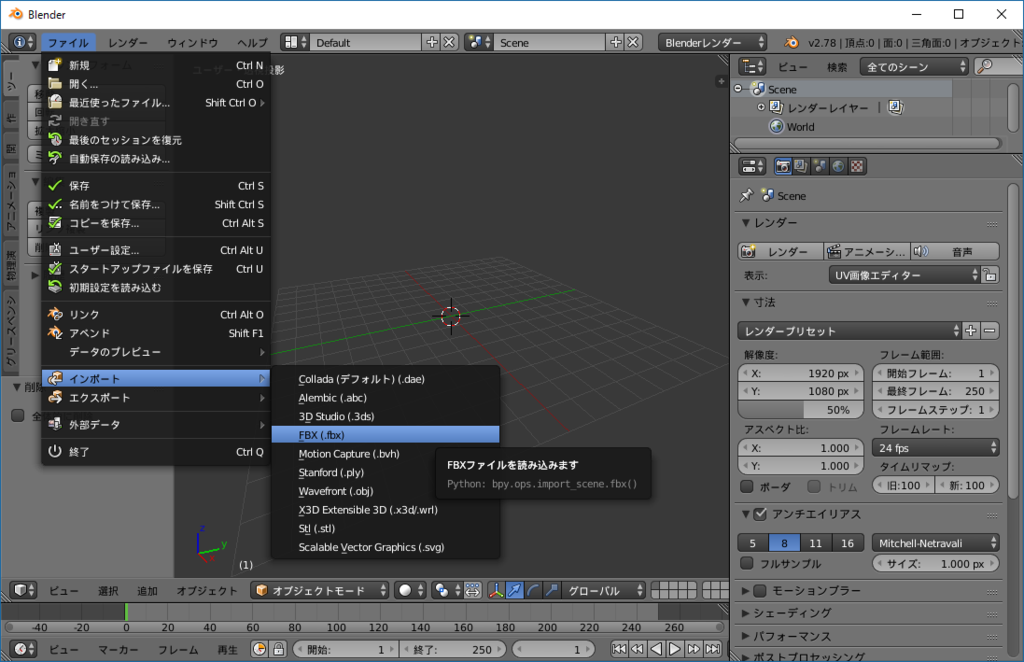Add a new screen layout with plus

pos(432,42)
